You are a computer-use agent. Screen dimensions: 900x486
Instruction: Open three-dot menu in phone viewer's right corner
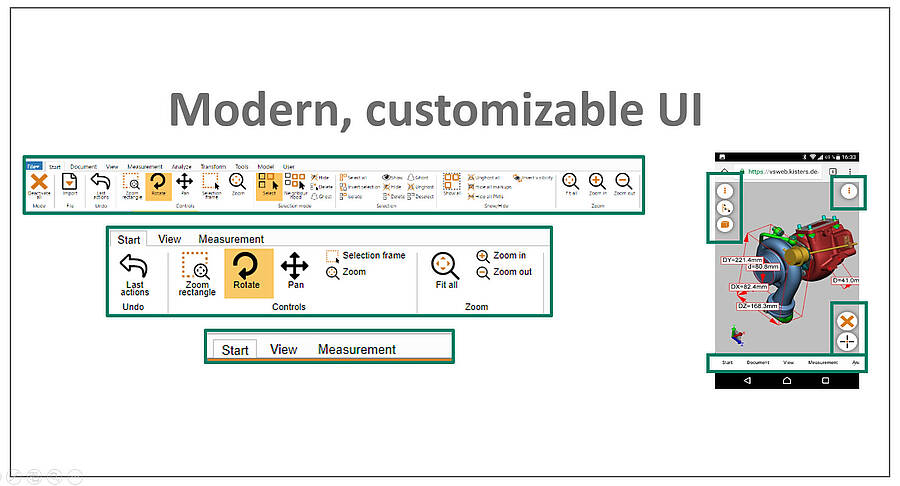point(849,191)
